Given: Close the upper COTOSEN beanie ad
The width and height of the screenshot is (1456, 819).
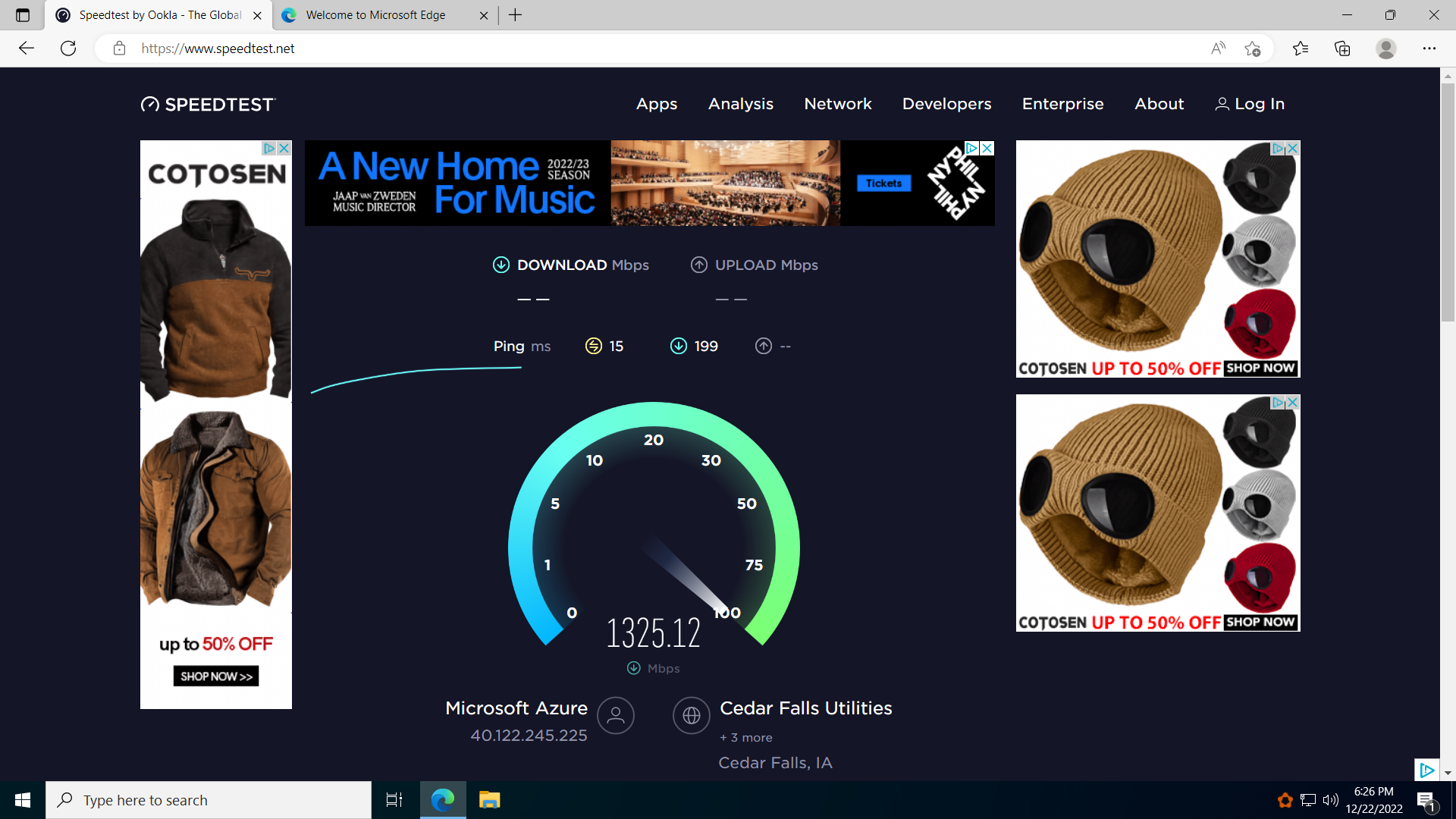Looking at the screenshot, I should [1293, 148].
